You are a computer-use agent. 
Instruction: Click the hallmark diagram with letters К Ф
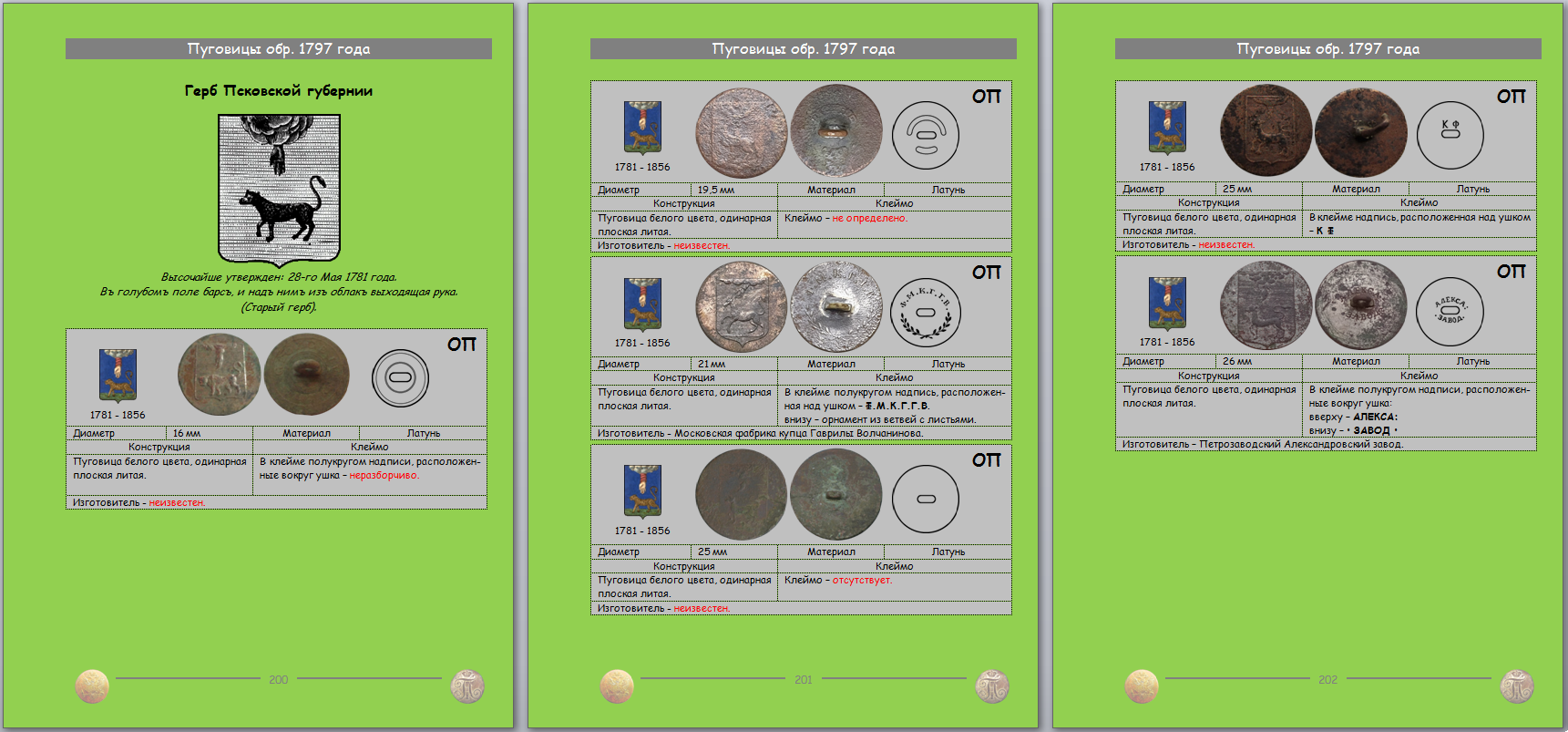click(1450, 135)
